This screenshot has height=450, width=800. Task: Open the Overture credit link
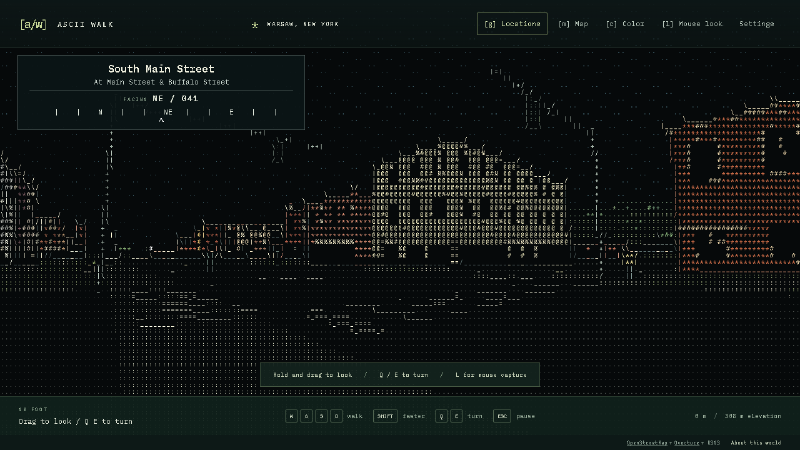pos(686,443)
